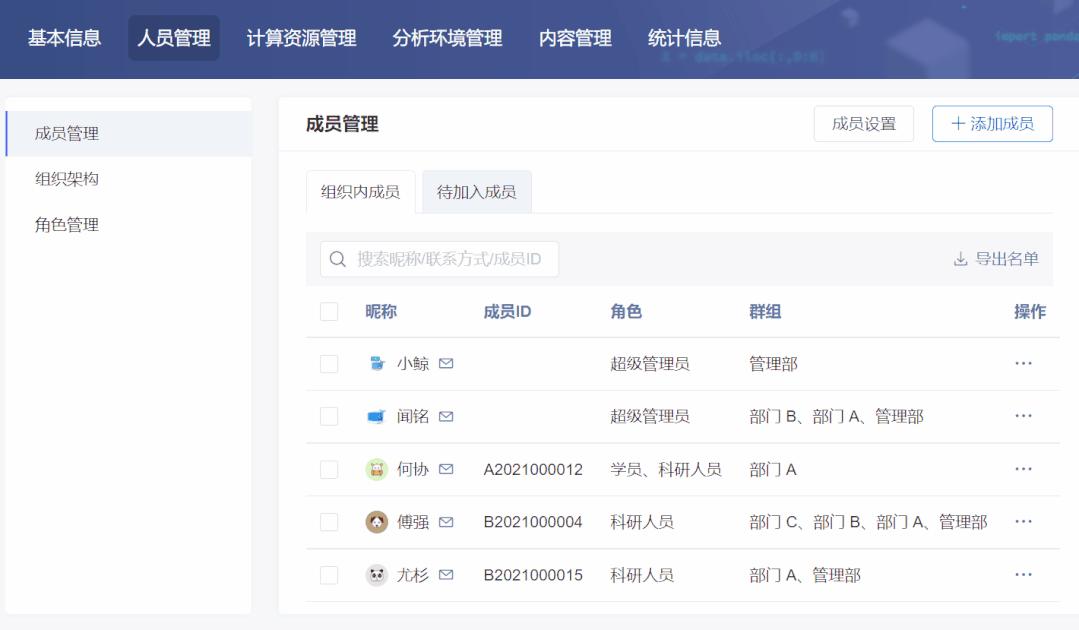Select the checkbox for 尤杉 row

tap(329, 575)
